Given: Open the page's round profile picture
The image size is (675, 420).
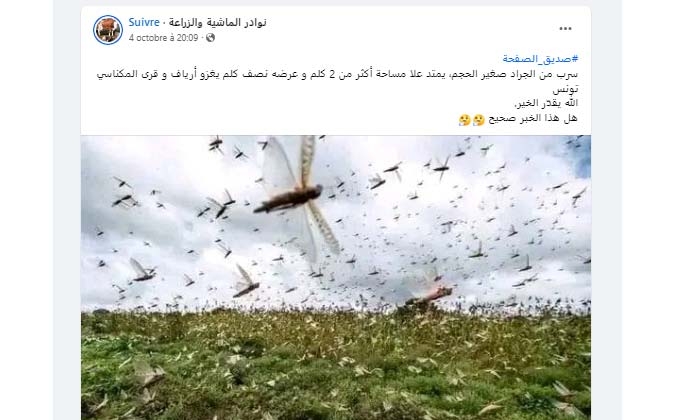Looking at the screenshot, I should [108, 30].
